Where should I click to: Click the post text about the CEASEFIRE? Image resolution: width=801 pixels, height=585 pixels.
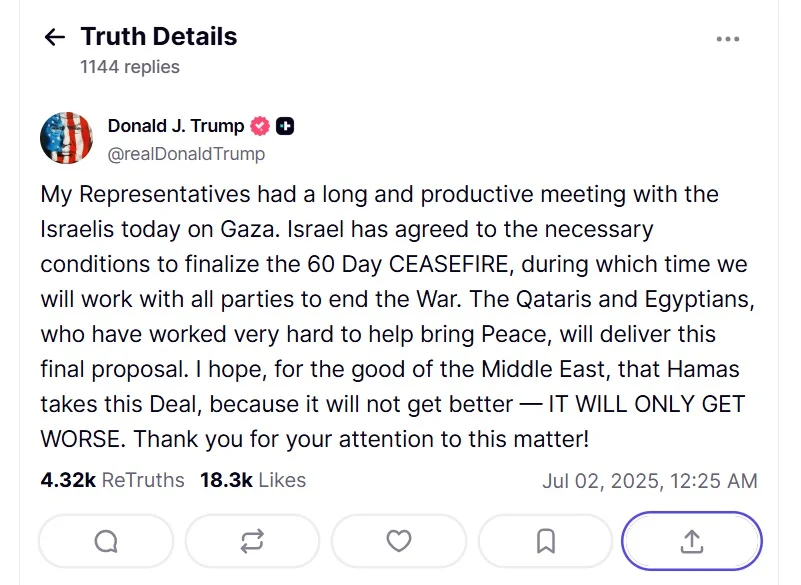pos(398,316)
